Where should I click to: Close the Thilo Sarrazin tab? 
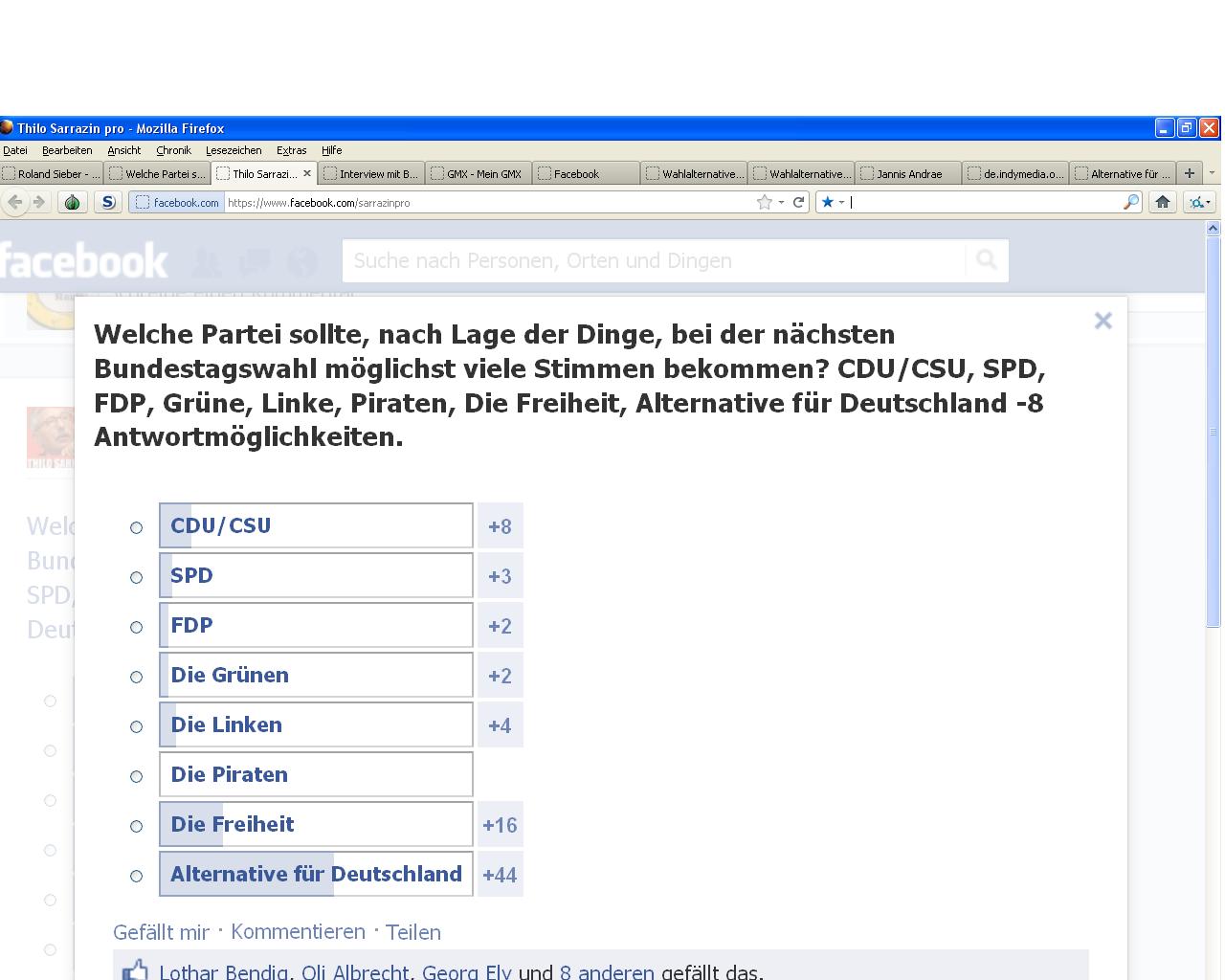tap(307, 173)
